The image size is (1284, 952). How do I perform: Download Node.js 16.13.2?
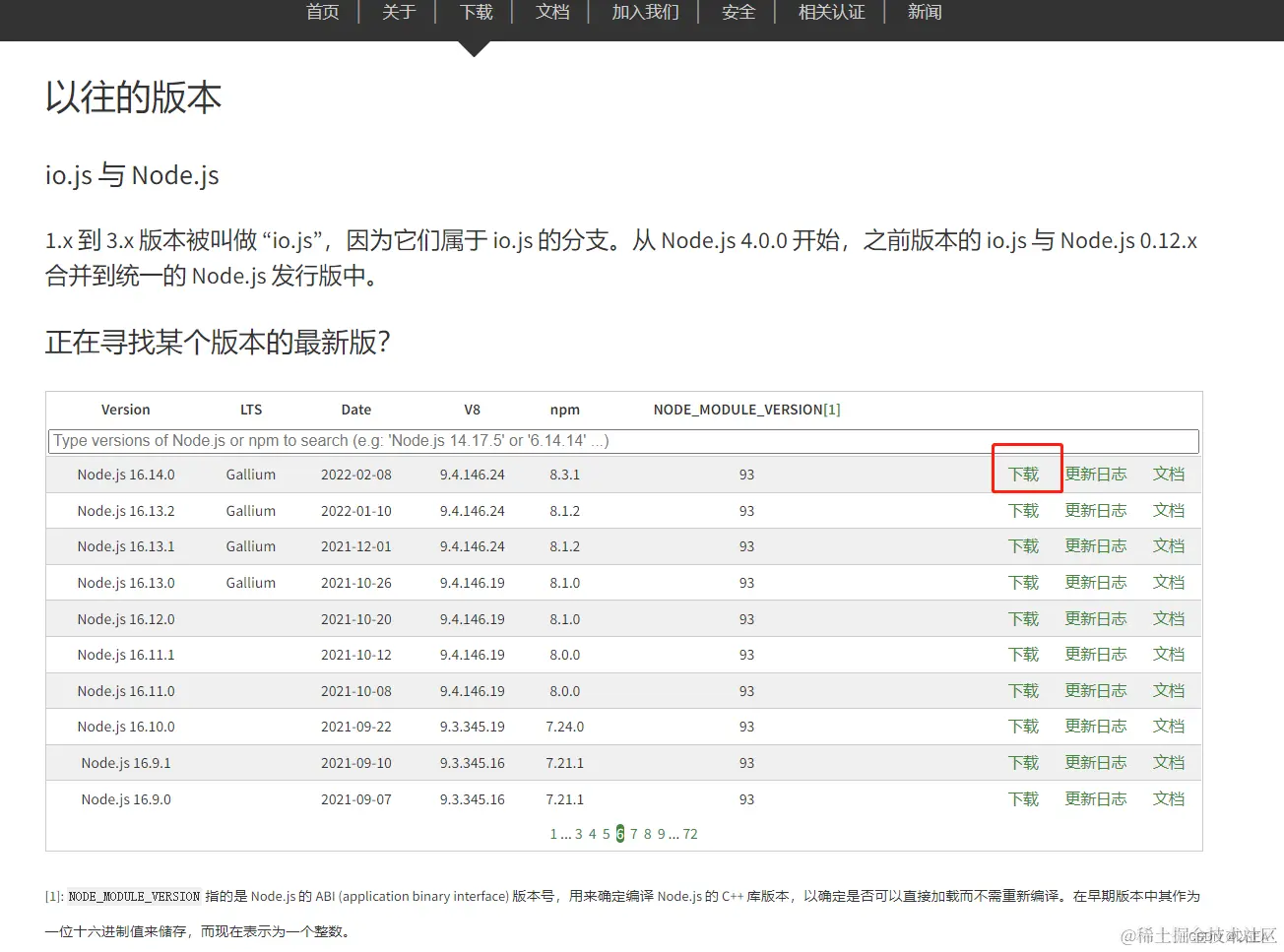[x=1023, y=511]
